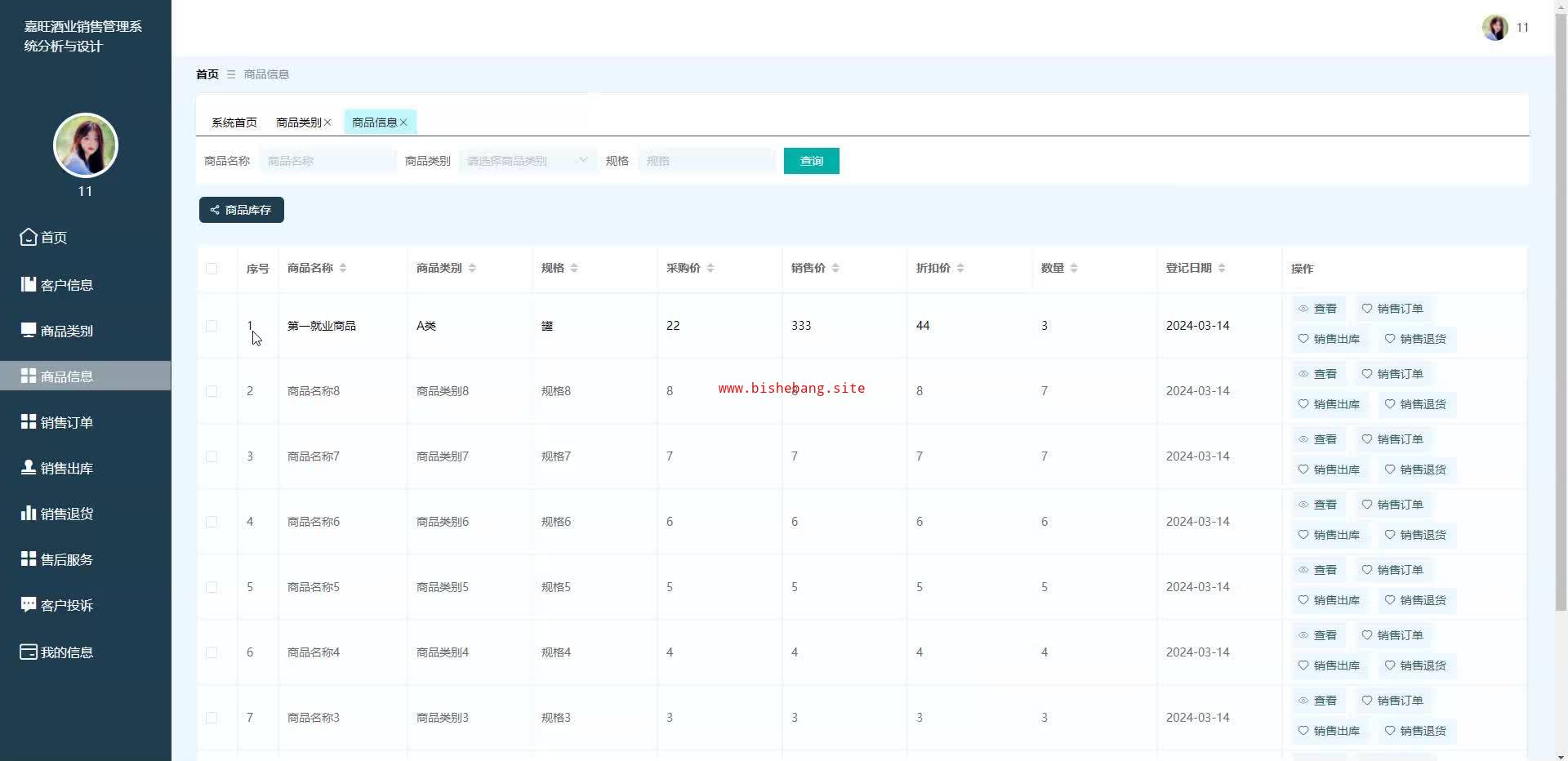
Task: Click the user avatar in top-right header
Action: pos(1494,28)
